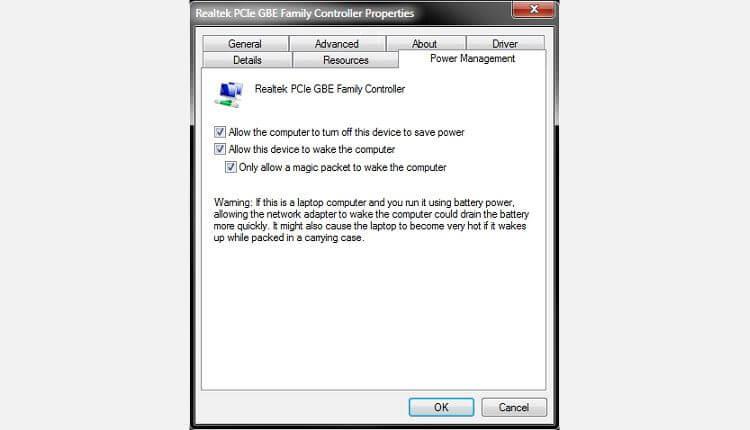750x430 pixels.
Task: Confirm changes with the OK button
Action: point(441,407)
